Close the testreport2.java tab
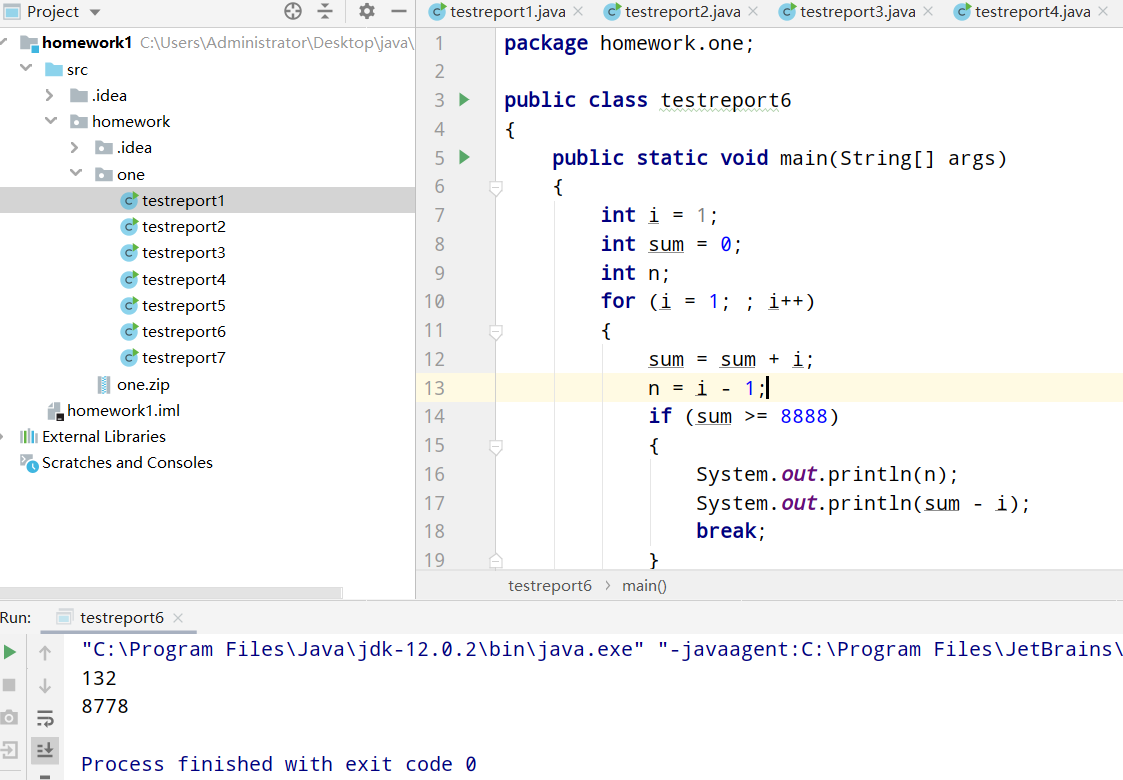Viewport: 1123px width, 780px height. click(753, 11)
